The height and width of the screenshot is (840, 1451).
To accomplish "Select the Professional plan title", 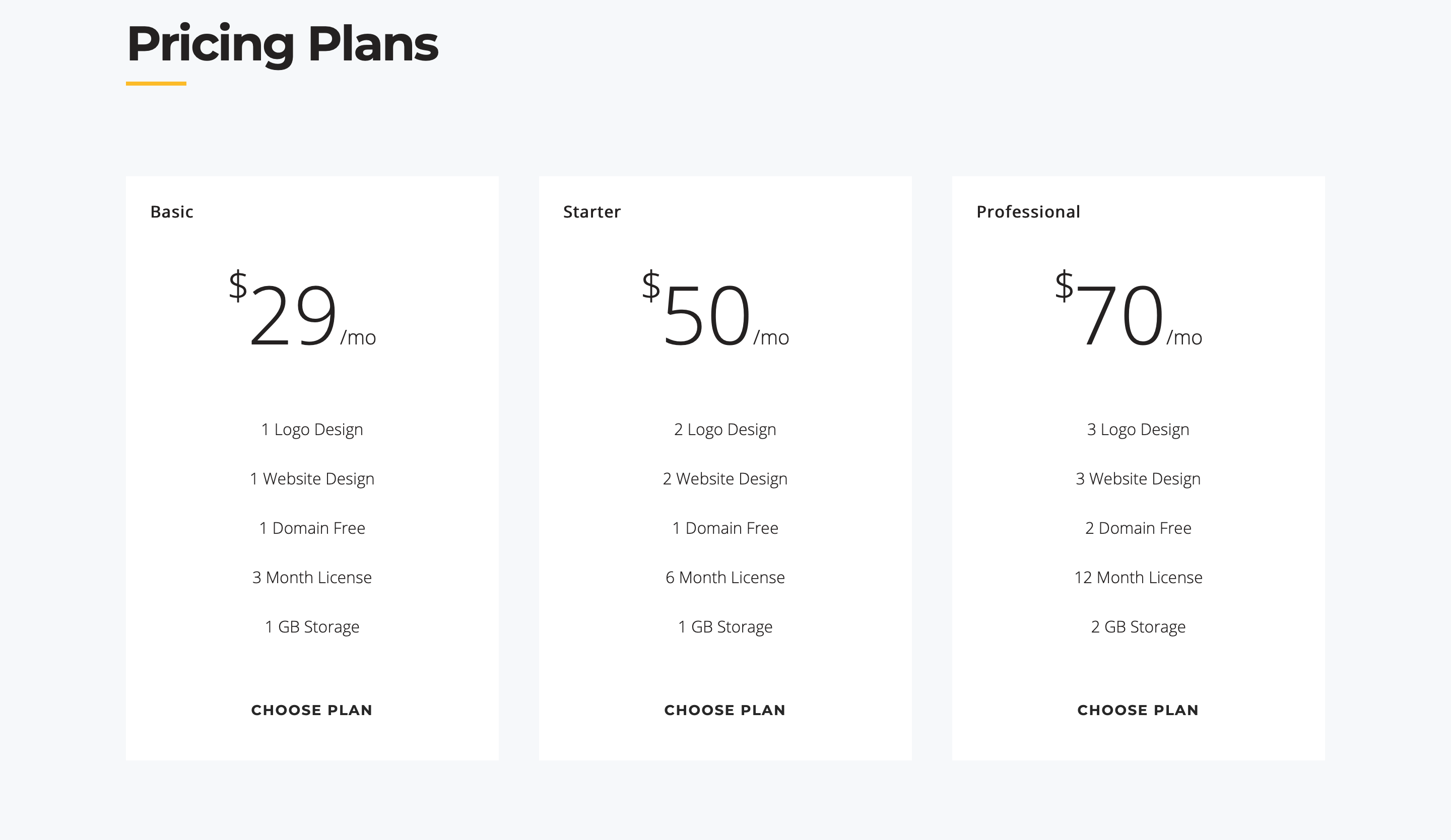I will point(1028,212).
